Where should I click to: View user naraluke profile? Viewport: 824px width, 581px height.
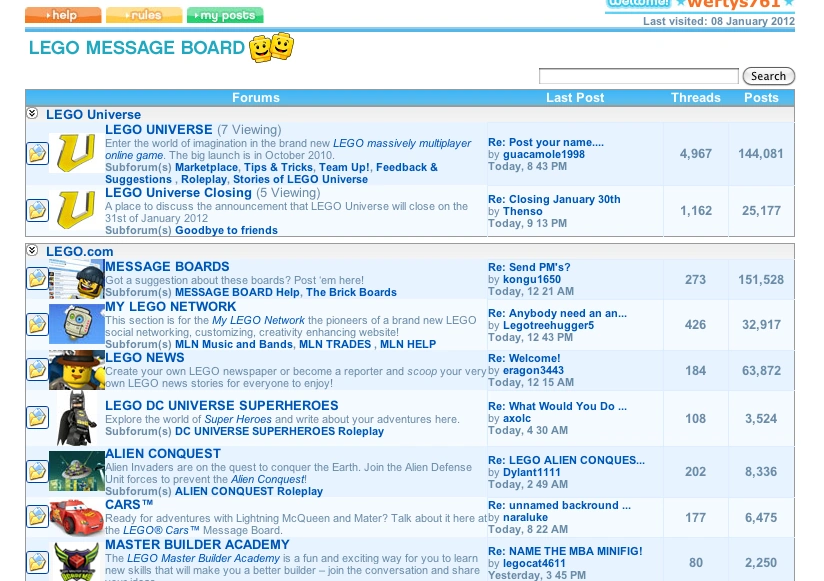[x=525, y=517]
